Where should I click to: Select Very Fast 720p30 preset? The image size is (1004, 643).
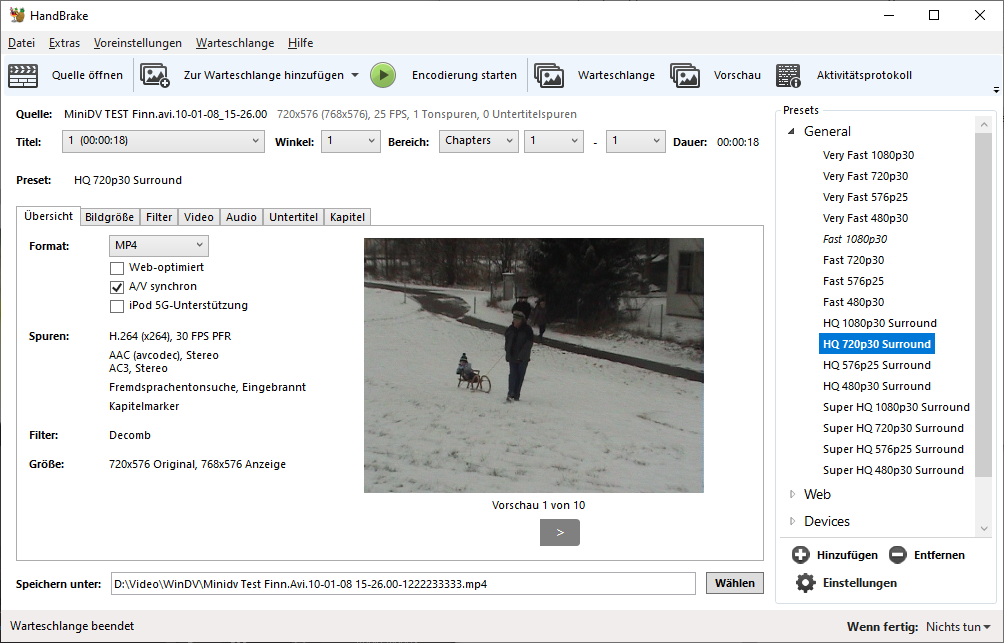click(x=865, y=176)
